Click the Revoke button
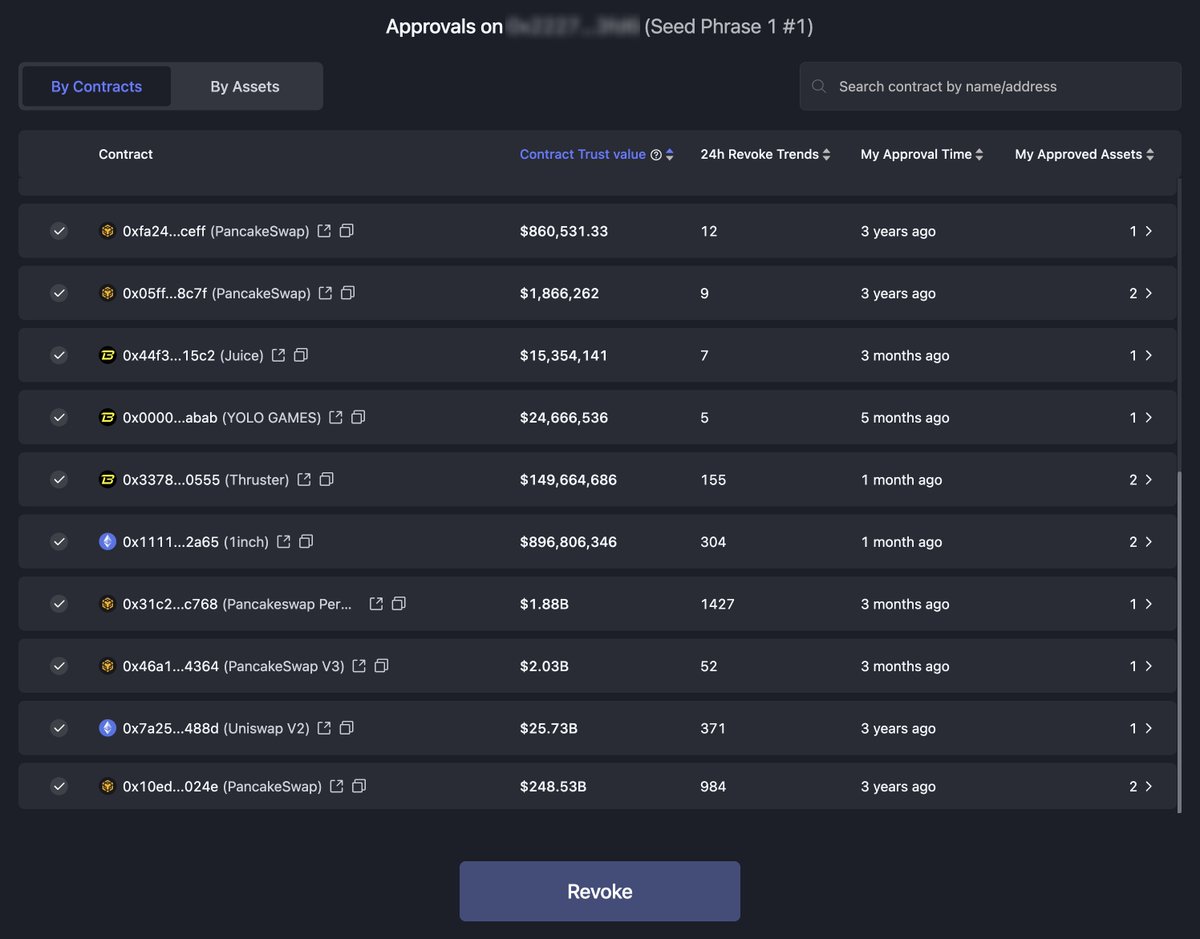This screenshot has height=939, width=1200. 600,891
